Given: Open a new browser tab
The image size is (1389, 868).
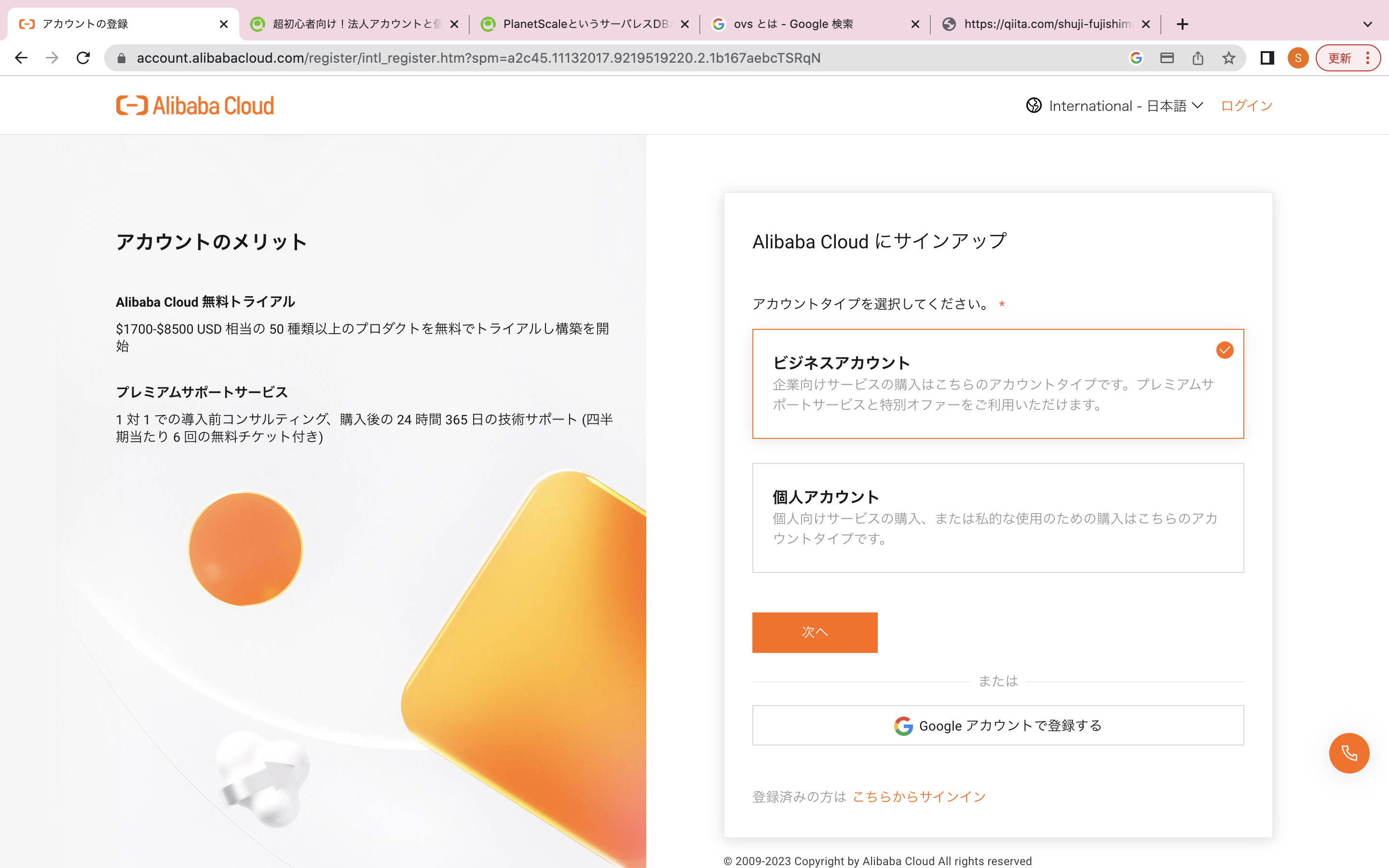Looking at the screenshot, I should [x=1183, y=24].
